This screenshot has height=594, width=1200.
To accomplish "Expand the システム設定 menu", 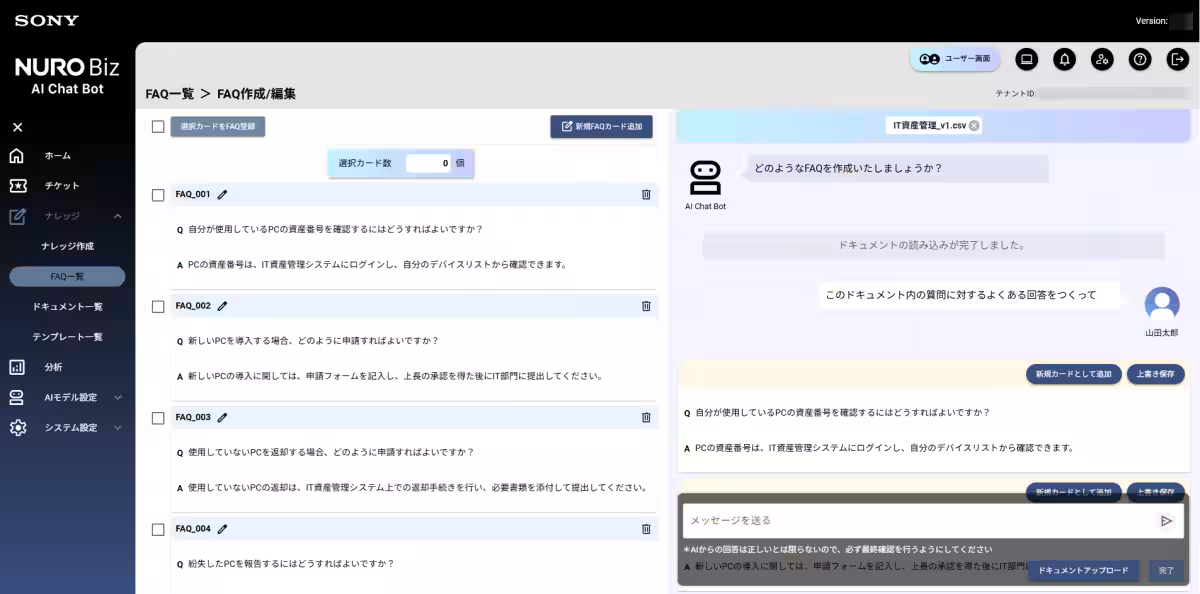I will (x=66, y=427).
